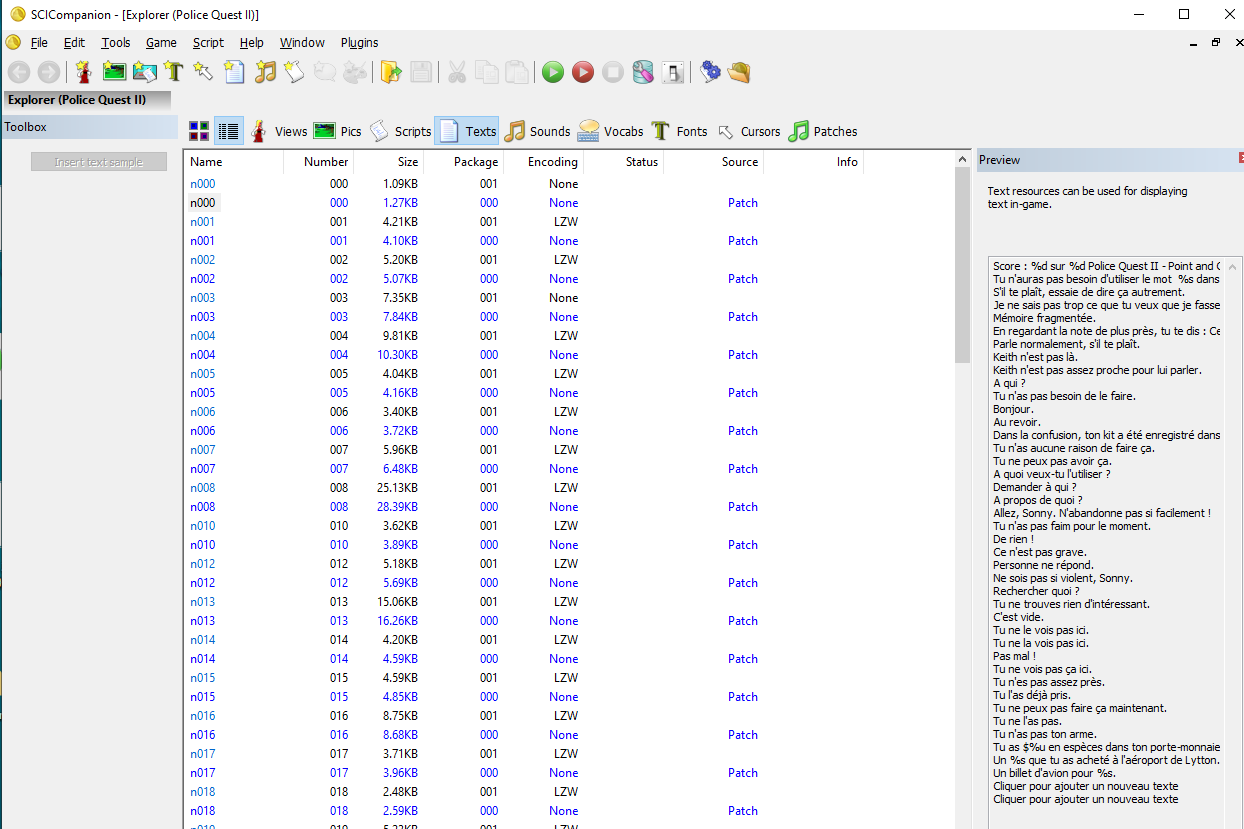Click the Open folder toolbar icon
Viewport: 1244px width, 829px height.
[391, 72]
